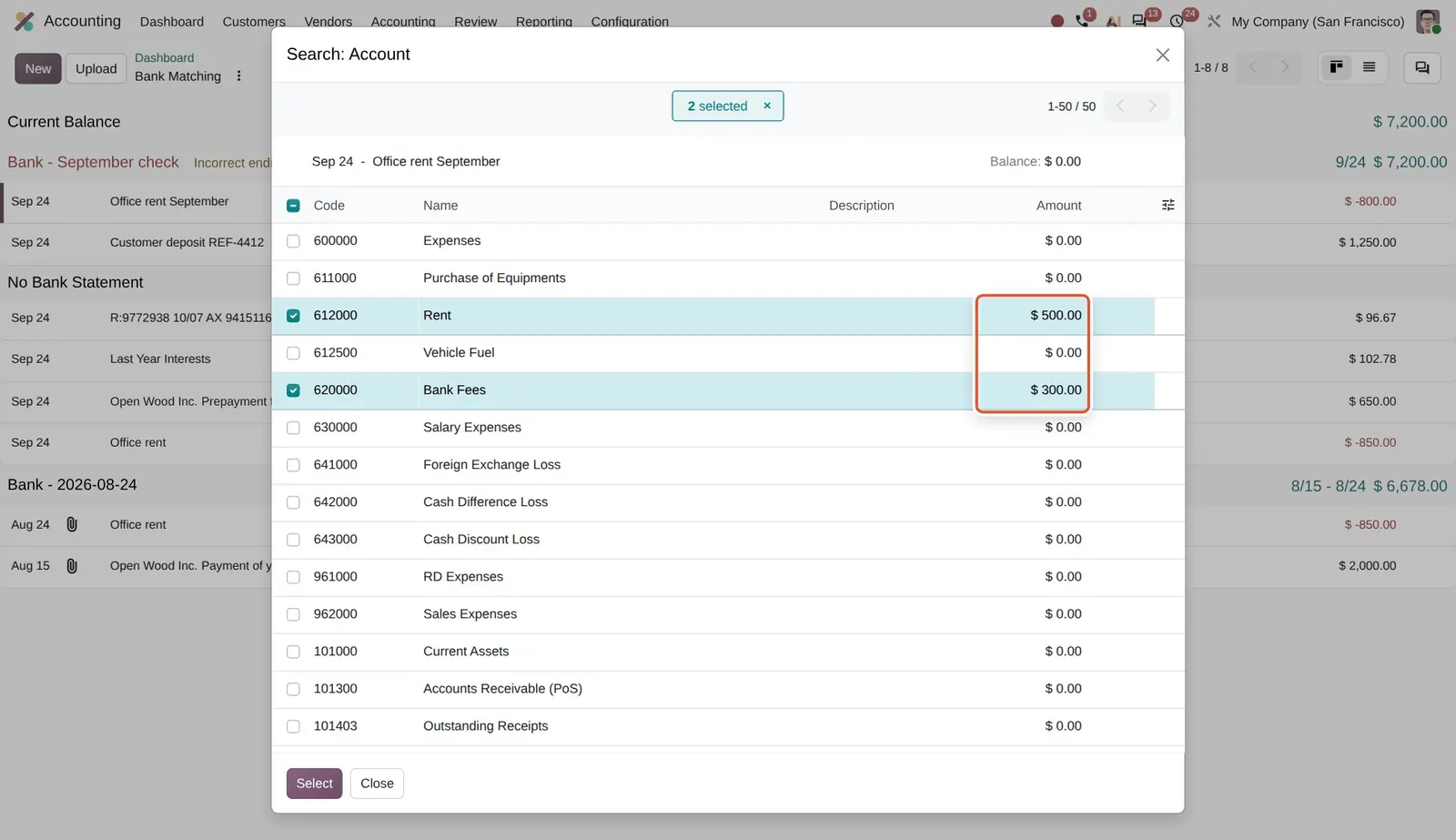This screenshot has width=1456, height=840.
Task: Open the conversations icon with badge 13
Action: (1139, 21)
